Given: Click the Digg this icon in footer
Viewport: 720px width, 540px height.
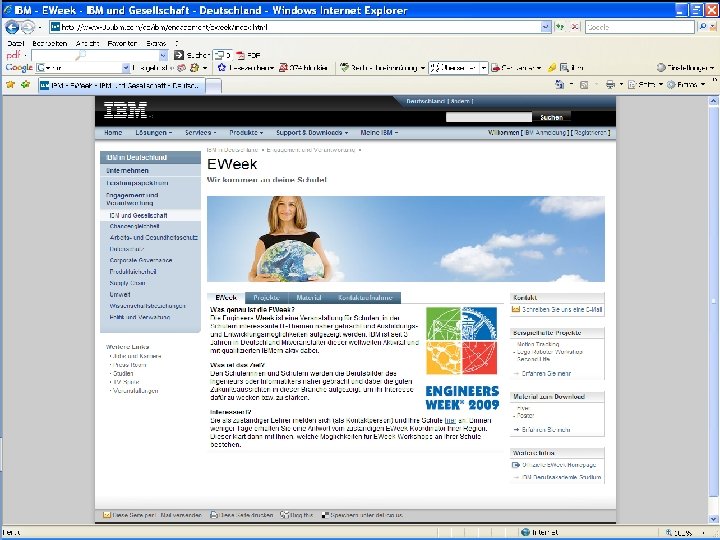Looking at the screenshot, I should click(284, 515).
